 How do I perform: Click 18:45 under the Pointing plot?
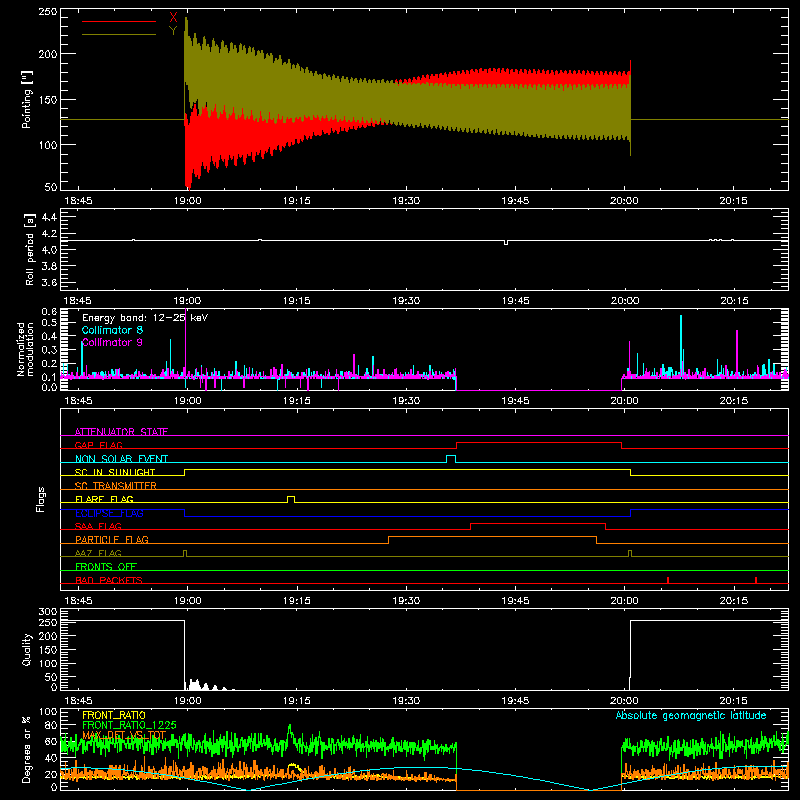coord(78,201)
